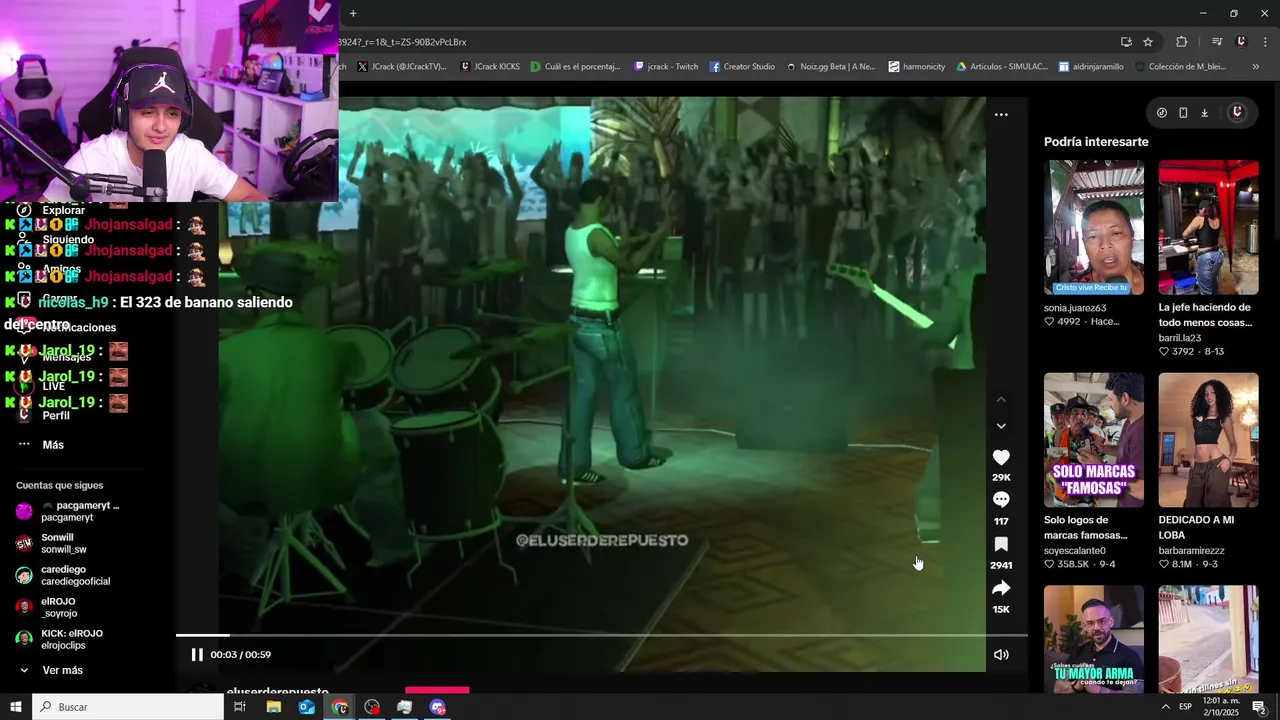Open new browser tab with plus
This screenshot has height=720, width=1280.
tap(353, 13)
